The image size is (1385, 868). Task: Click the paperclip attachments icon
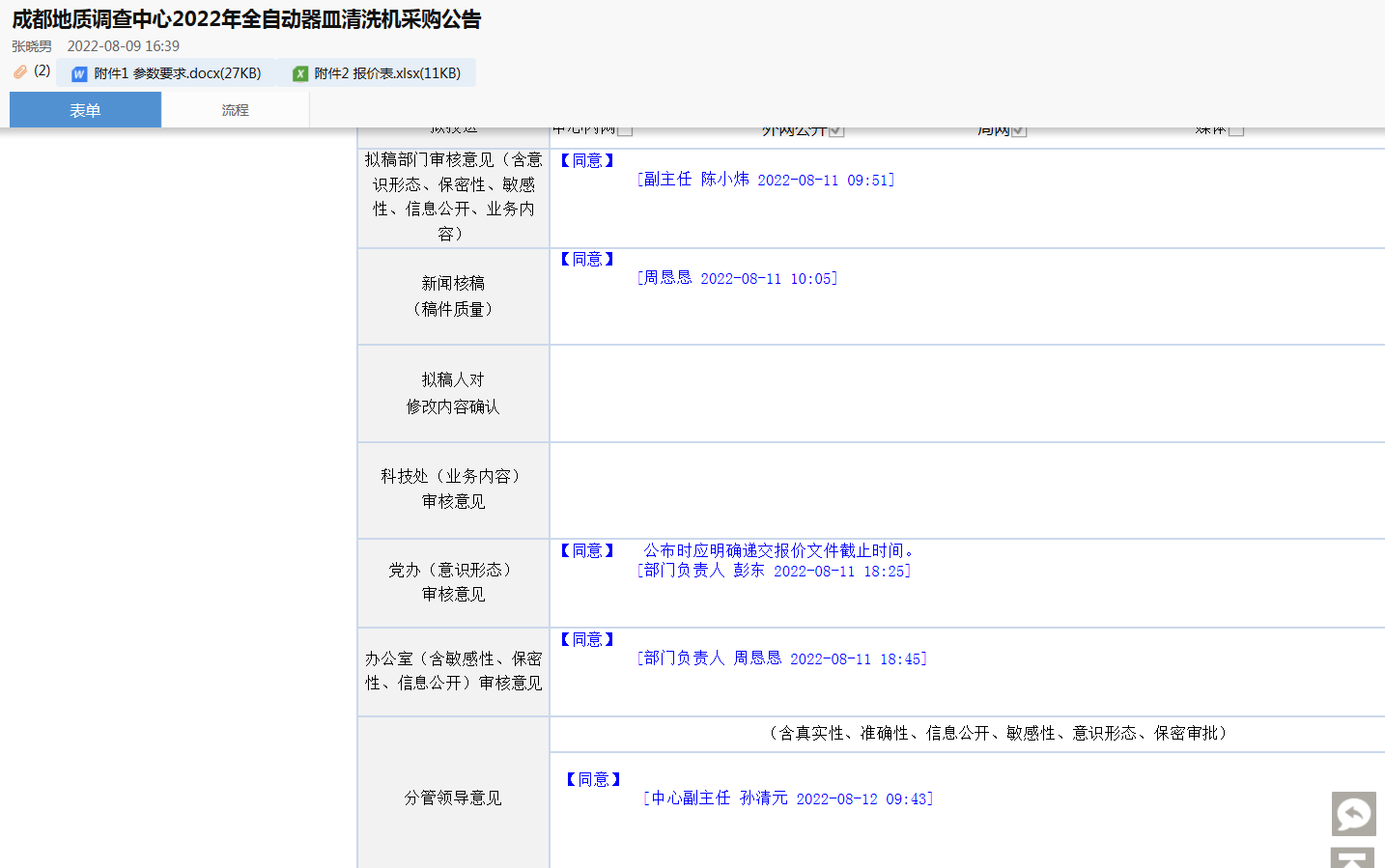pos(20,71)
